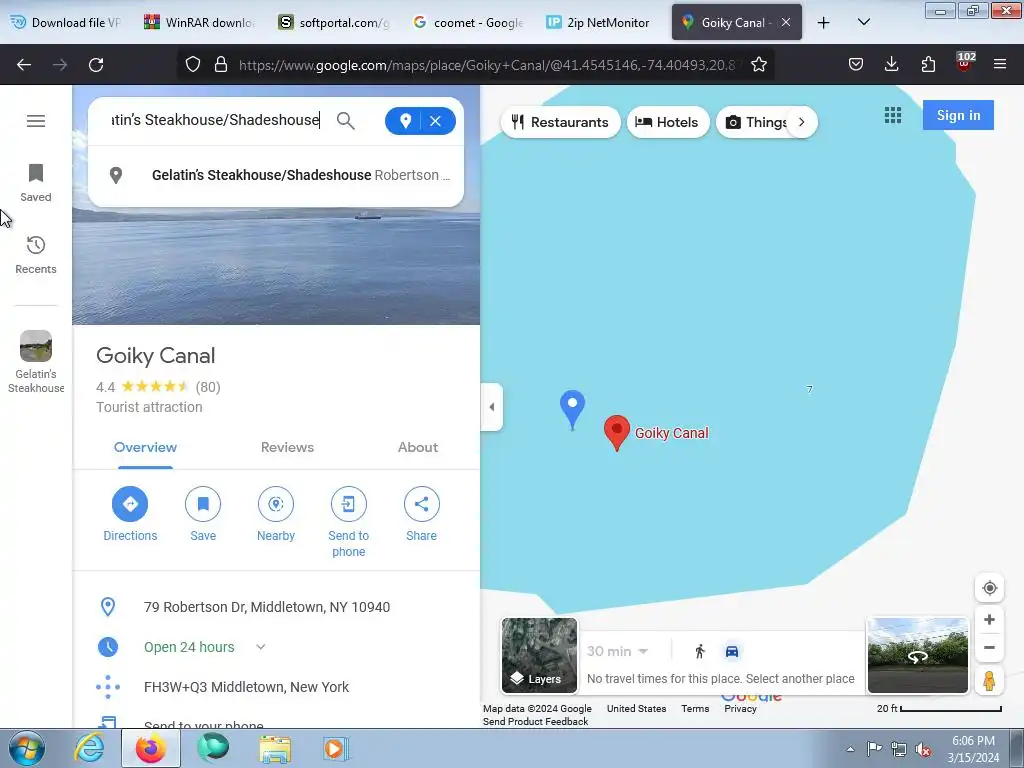
Task: Select walking travel mode
Action: (x=700, y=651)
